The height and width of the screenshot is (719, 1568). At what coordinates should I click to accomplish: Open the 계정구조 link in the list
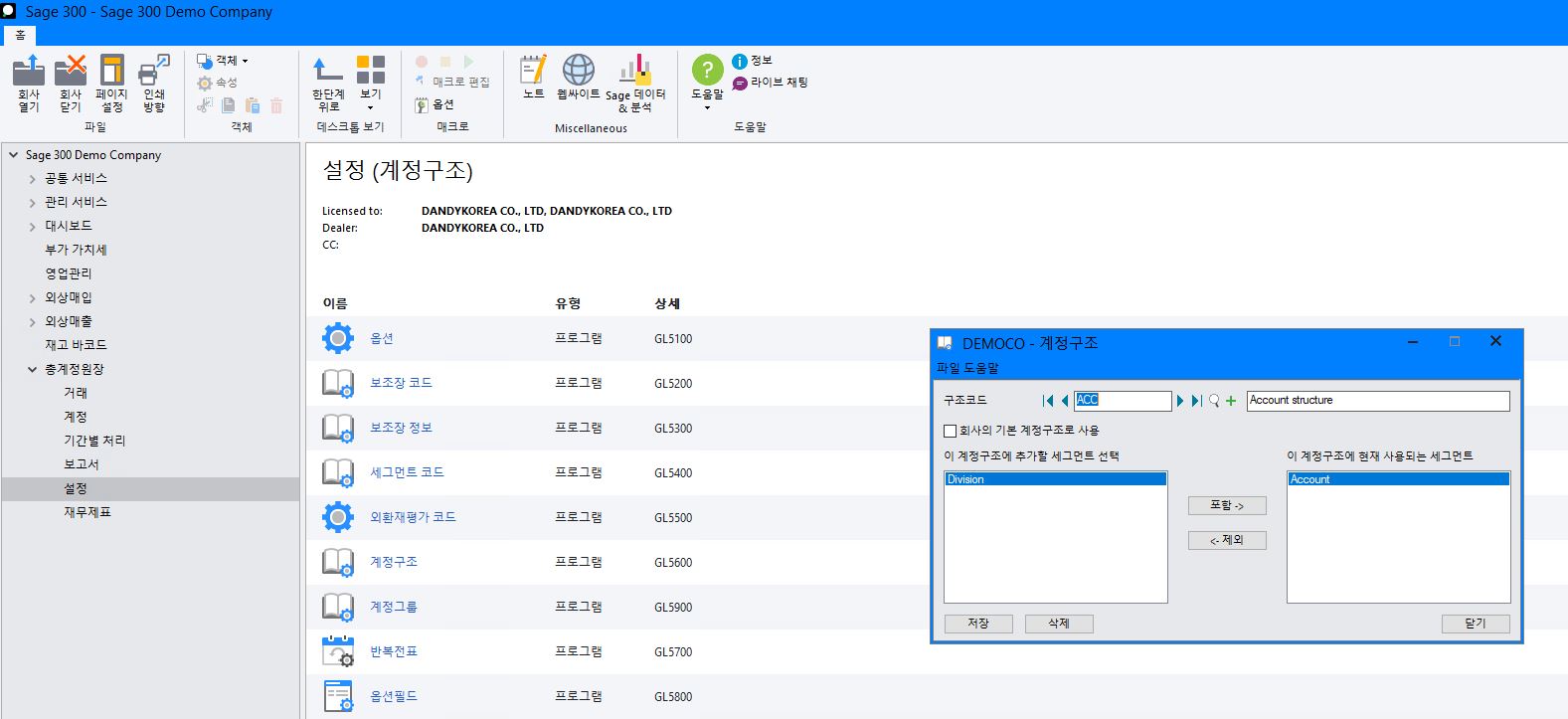[x=394, y=562]
